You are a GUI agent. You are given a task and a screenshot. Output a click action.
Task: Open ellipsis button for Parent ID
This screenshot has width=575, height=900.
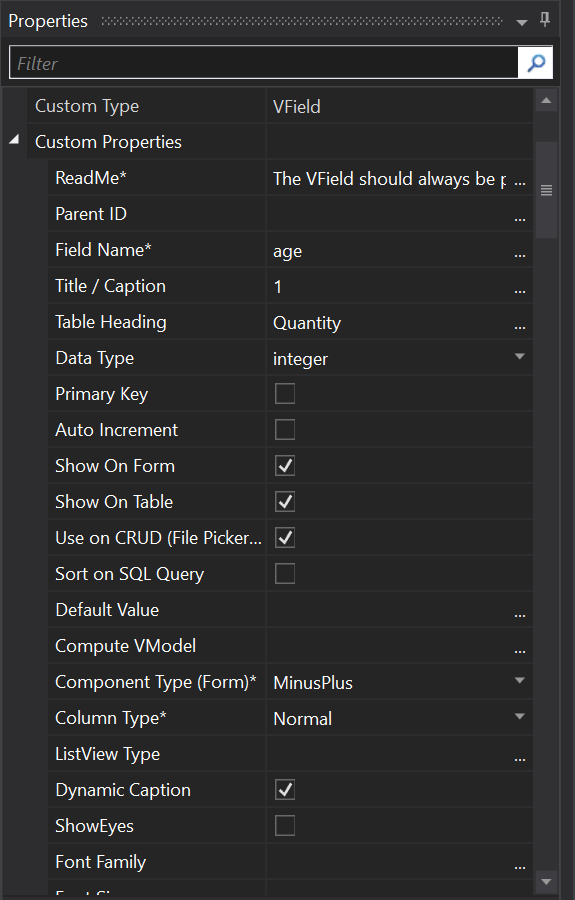tap(520, 215)
